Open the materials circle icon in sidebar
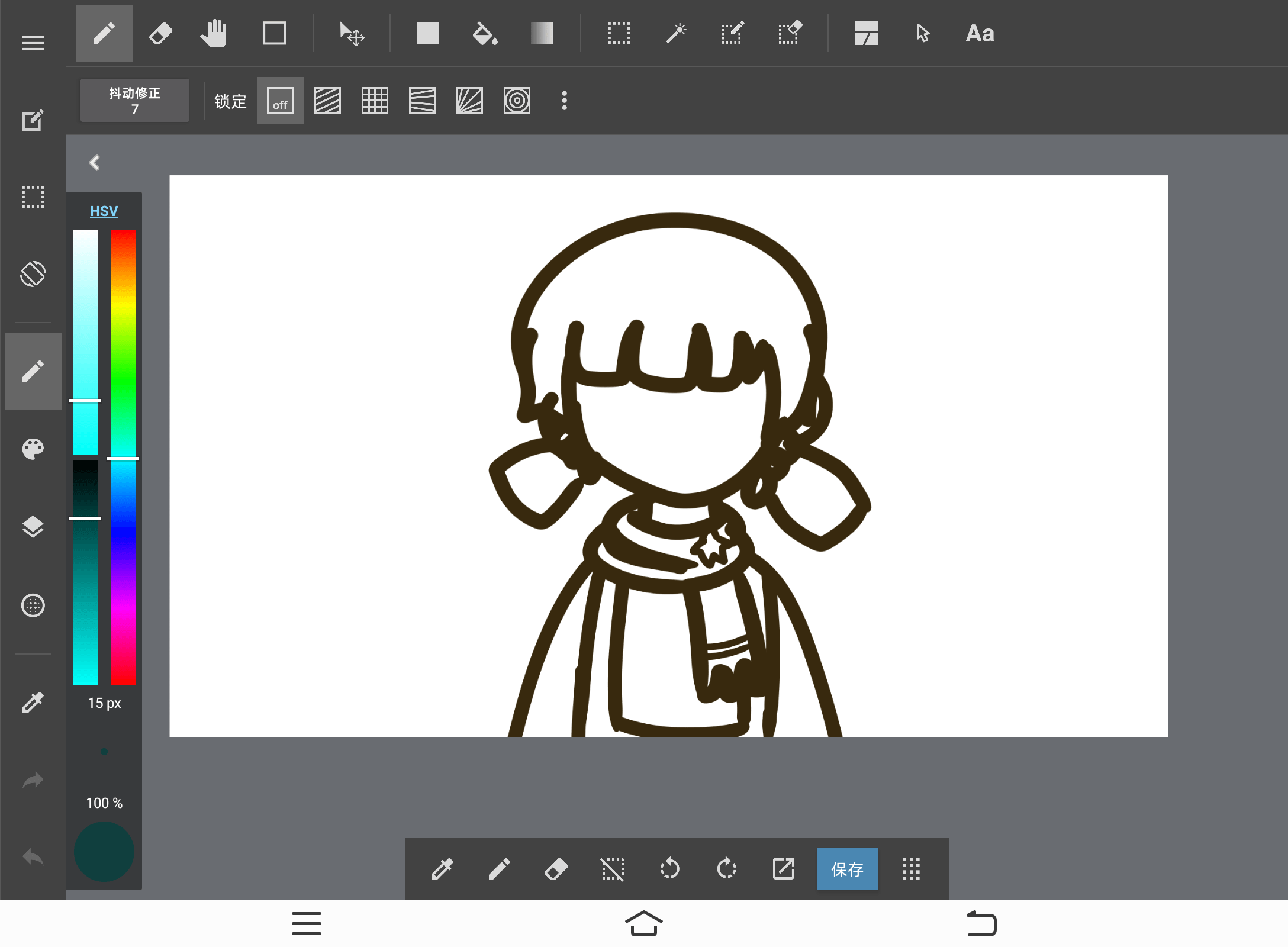Screen dimensions: 1288x947 (x=33, y=605)
